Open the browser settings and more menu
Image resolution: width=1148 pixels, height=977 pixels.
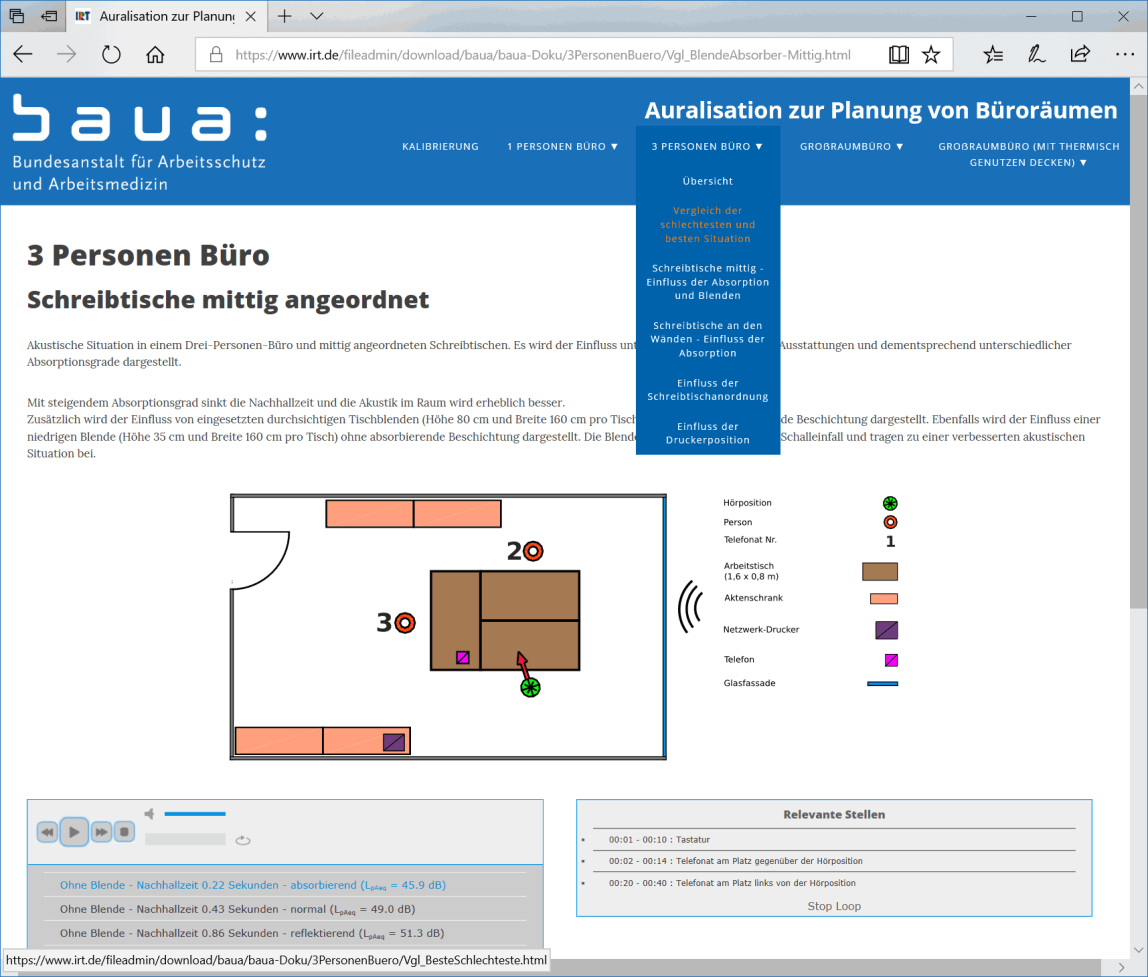(1125, 54)
